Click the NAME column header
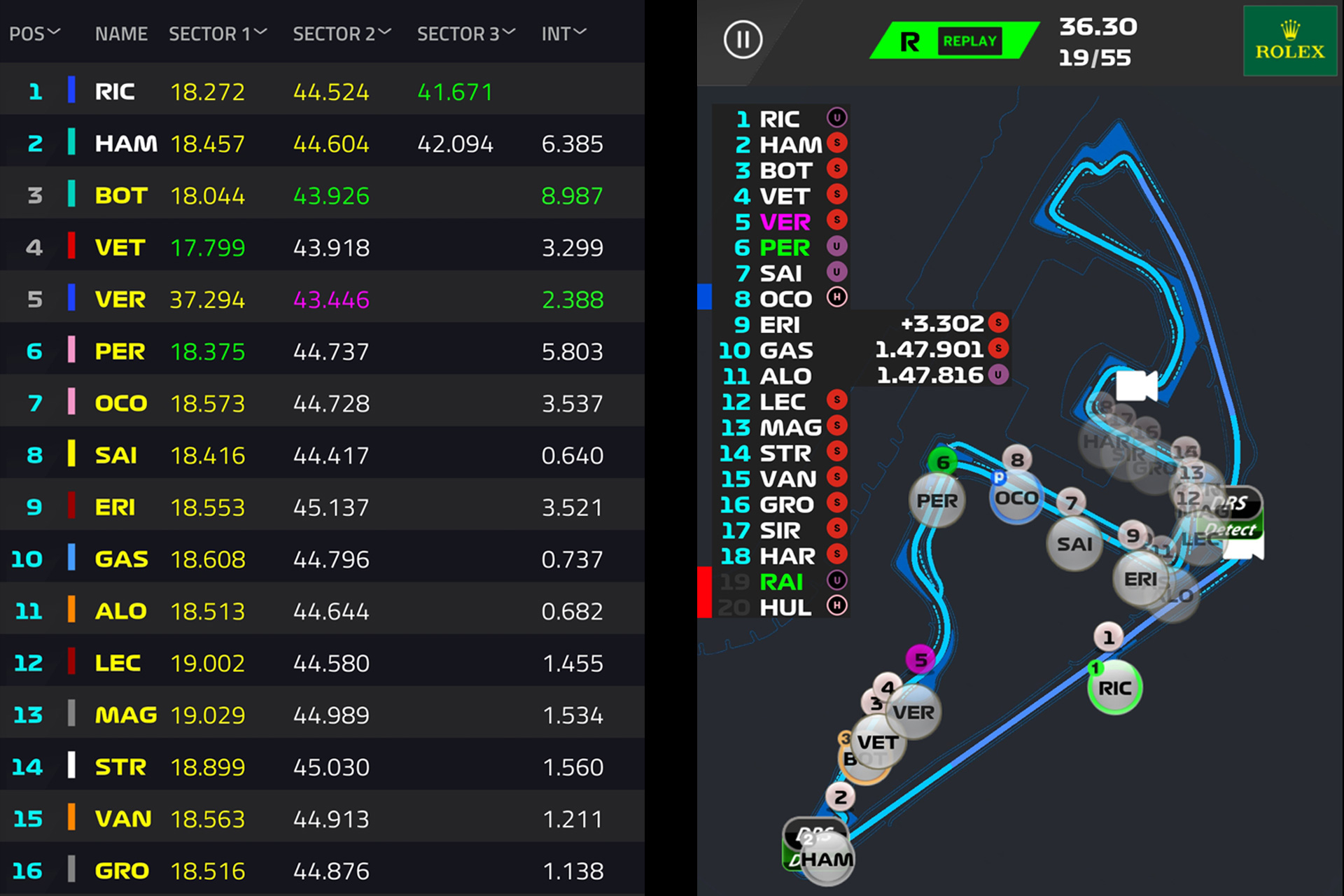 tap(121, 34)
